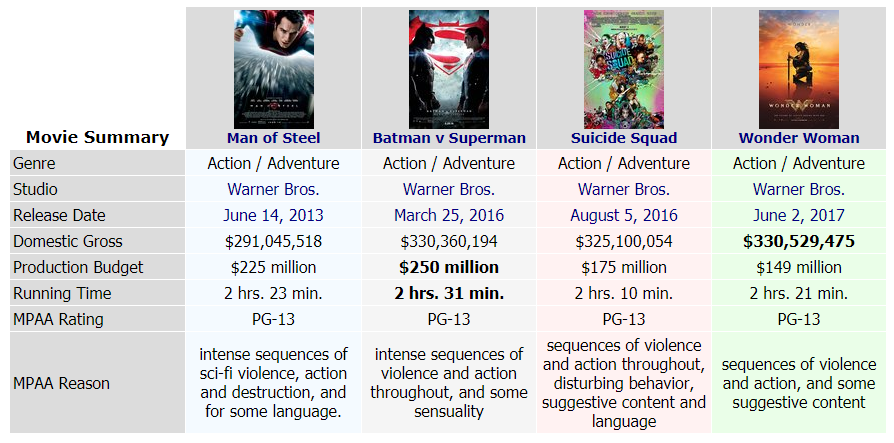Image resolution: width=894 pixels, height=443 pixels.
Task: Select the $330,529,475 domestic gross cell
Action: [x=799, y=241]
